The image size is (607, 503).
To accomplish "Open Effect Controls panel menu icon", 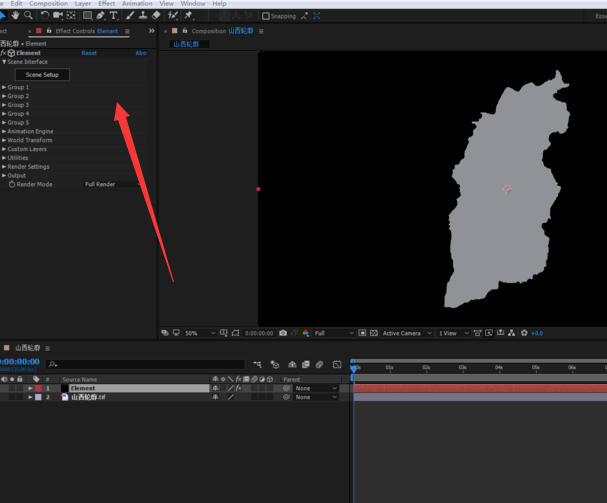I will tap(127, 31).
